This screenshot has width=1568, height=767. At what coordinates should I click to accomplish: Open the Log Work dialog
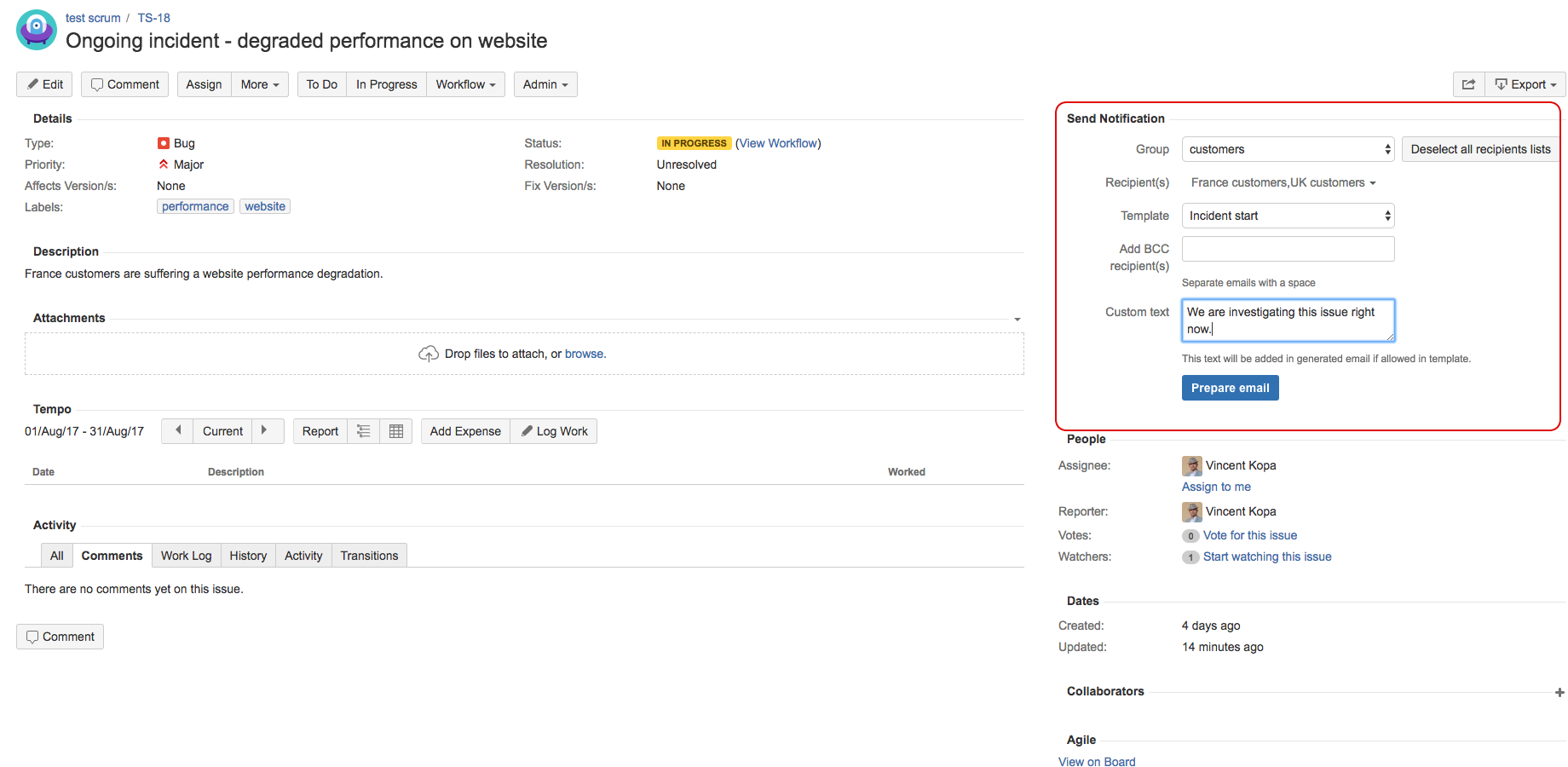tap(554, 431)
